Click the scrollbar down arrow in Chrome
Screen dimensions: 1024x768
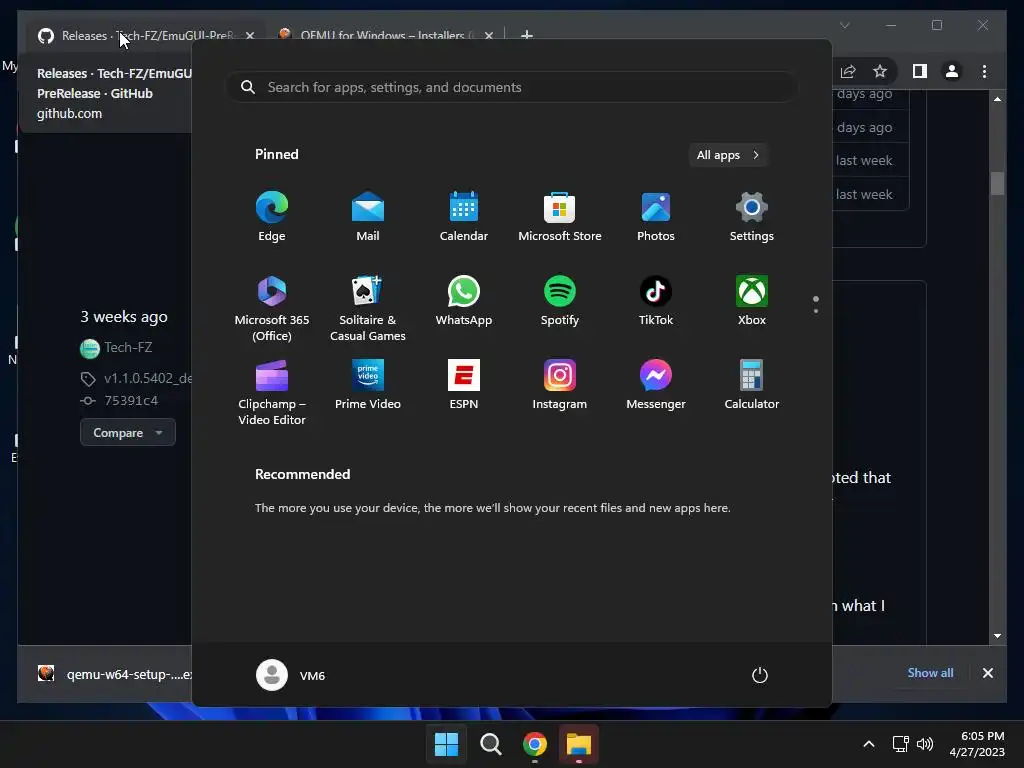997,635
